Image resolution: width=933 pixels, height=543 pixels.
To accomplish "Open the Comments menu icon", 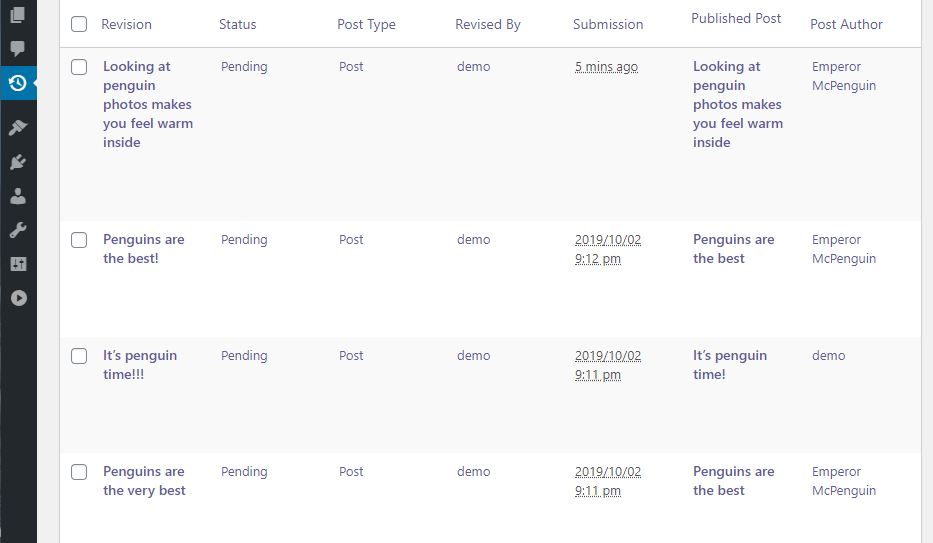I will 18,49.
